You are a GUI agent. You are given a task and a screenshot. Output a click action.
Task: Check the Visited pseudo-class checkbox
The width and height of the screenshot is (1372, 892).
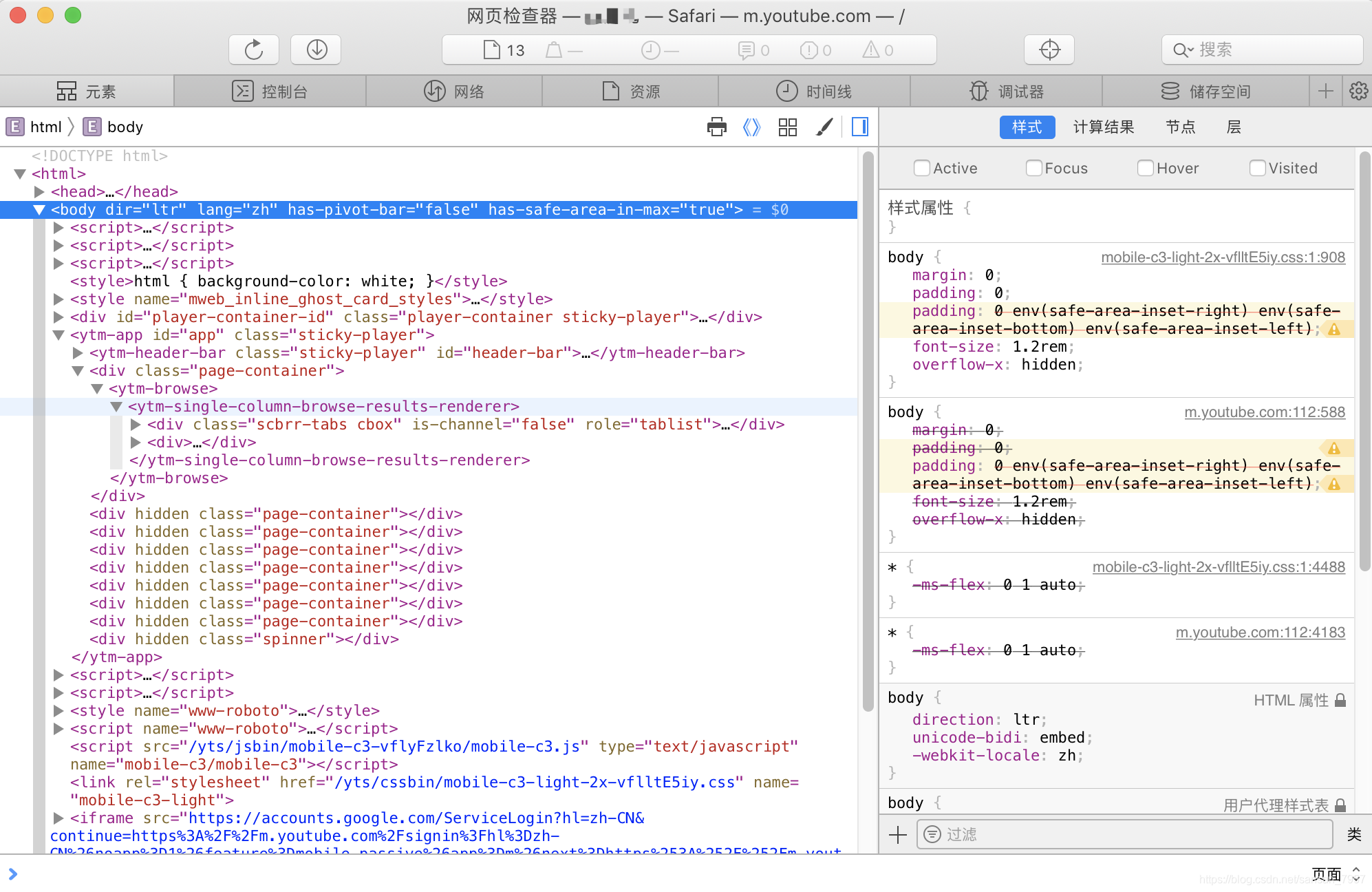tap(1257, 168)
